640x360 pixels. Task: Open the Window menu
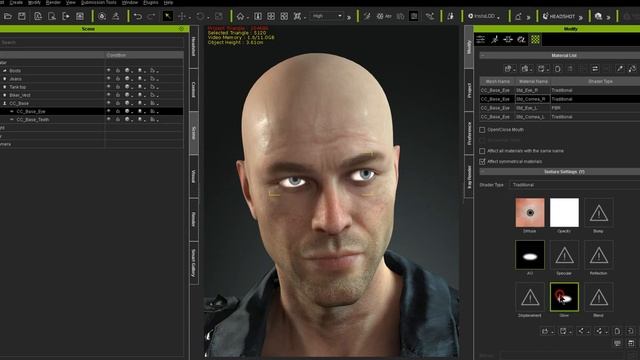[x=130, y=2]
